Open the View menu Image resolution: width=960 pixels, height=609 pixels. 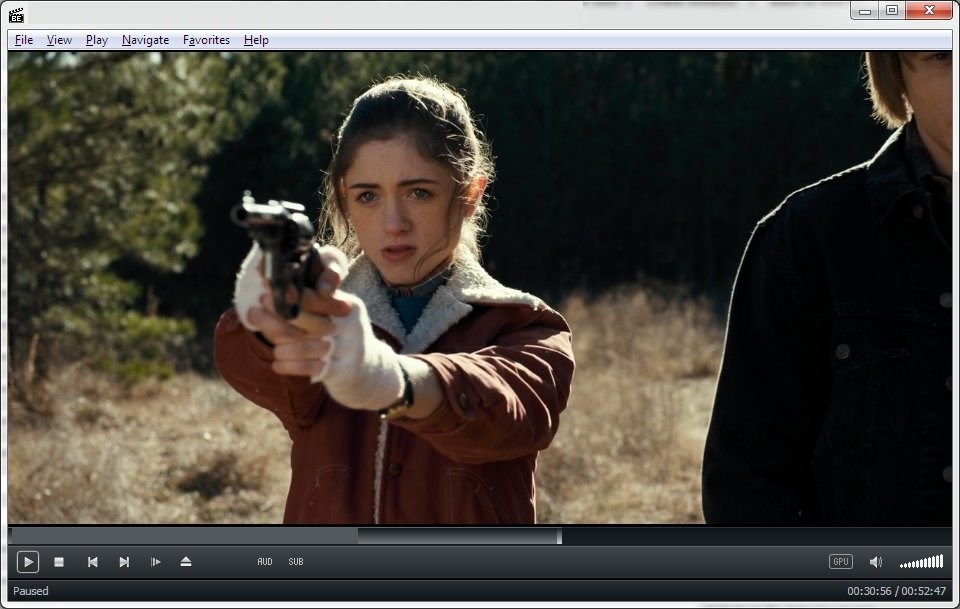point(59,40)
